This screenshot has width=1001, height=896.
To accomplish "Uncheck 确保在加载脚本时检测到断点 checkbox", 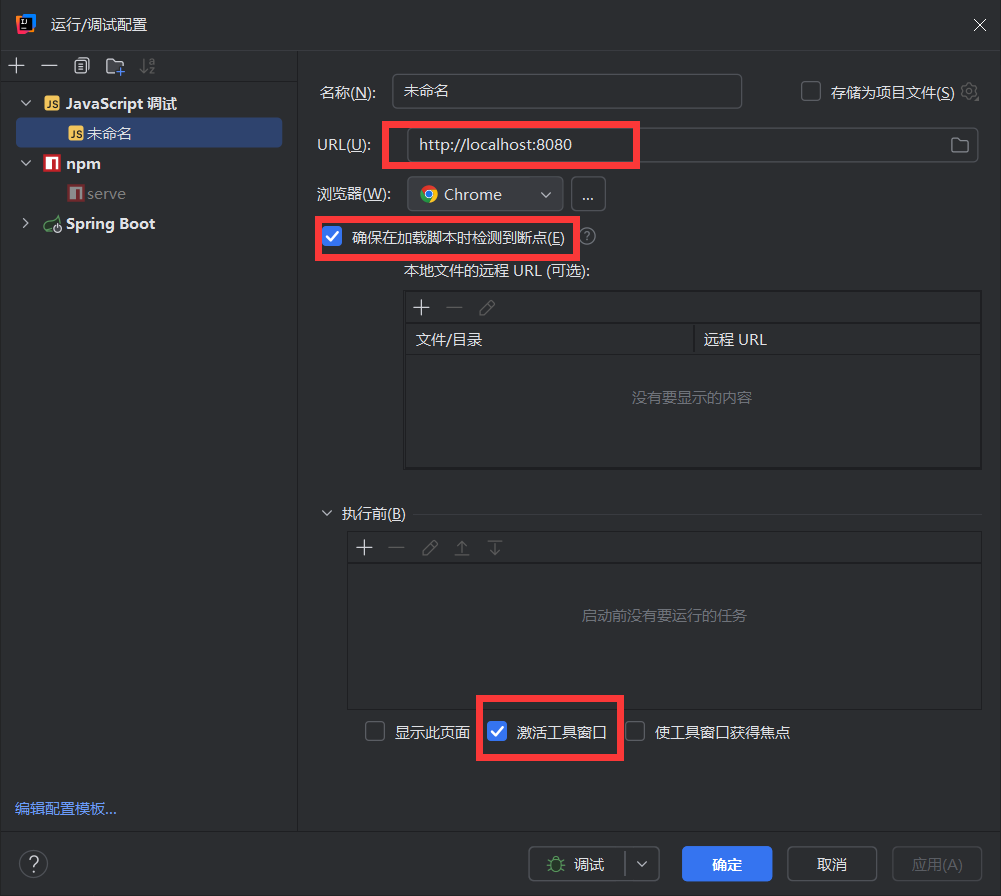I will [x=332, y=237].
